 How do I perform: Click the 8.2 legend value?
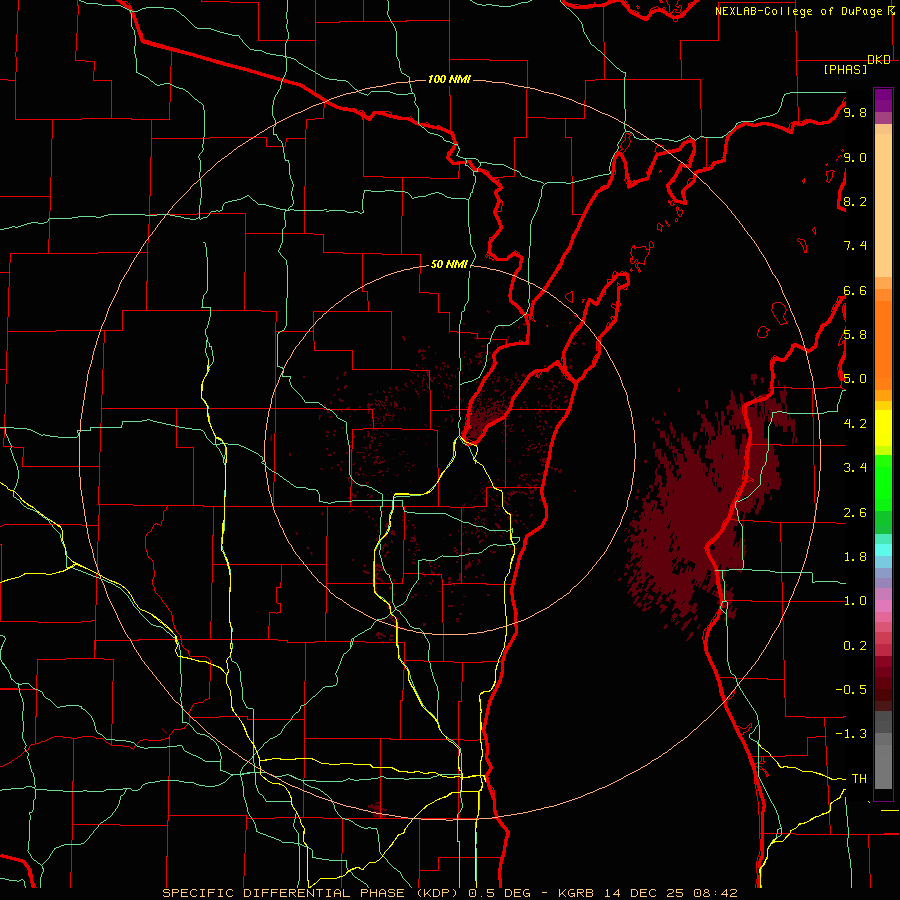pyautogui.click(x=855, y=201)
